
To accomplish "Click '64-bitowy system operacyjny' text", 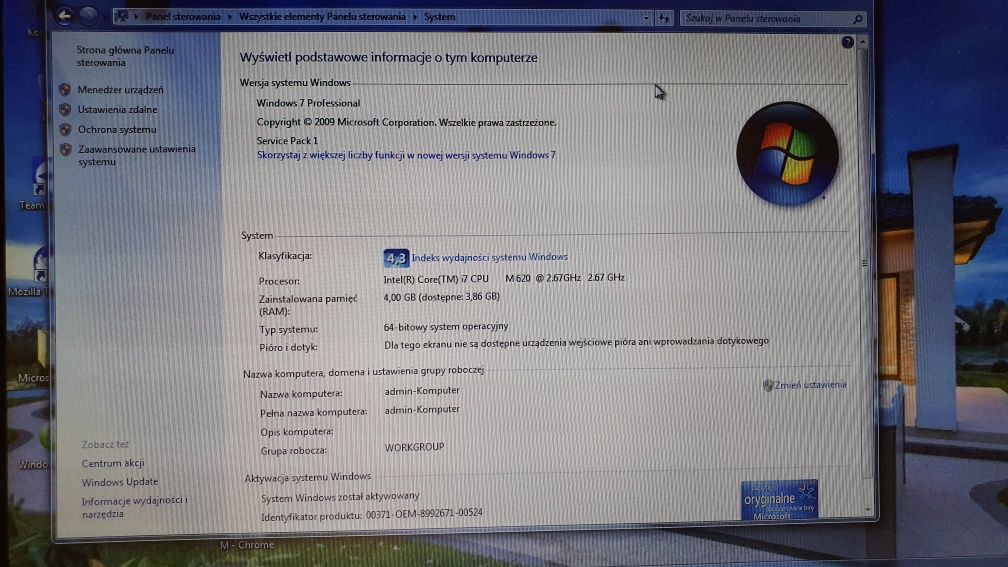I will coord(446,327).
